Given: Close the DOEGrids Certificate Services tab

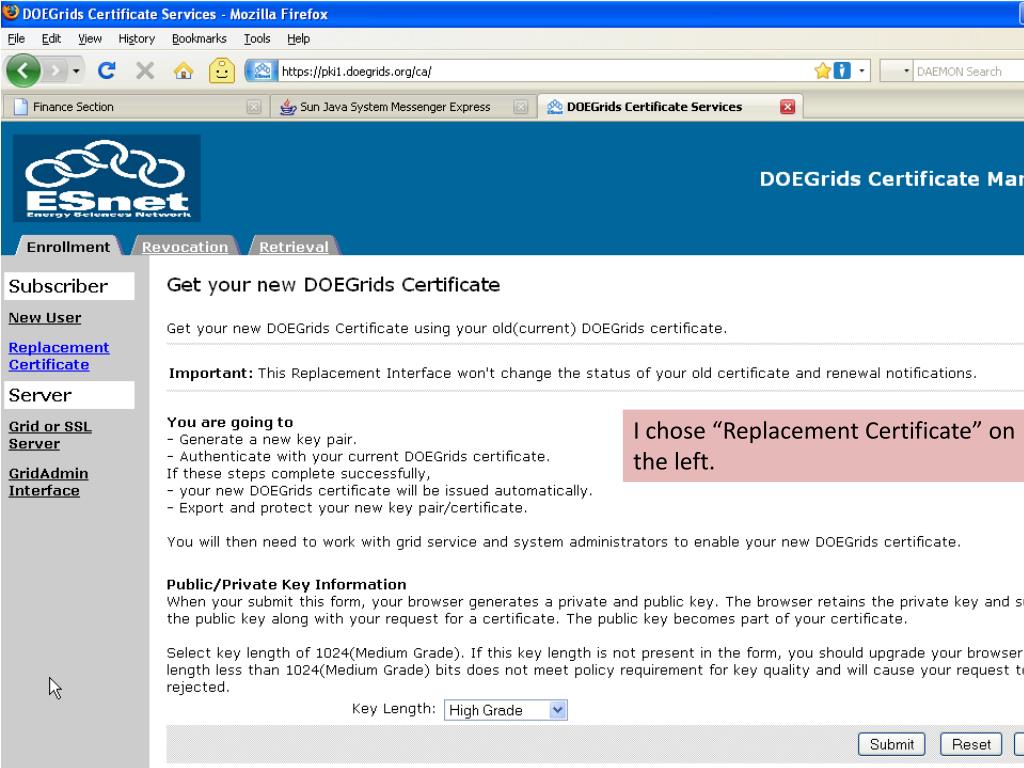Looking at the screenshot, I should point(788,106).
